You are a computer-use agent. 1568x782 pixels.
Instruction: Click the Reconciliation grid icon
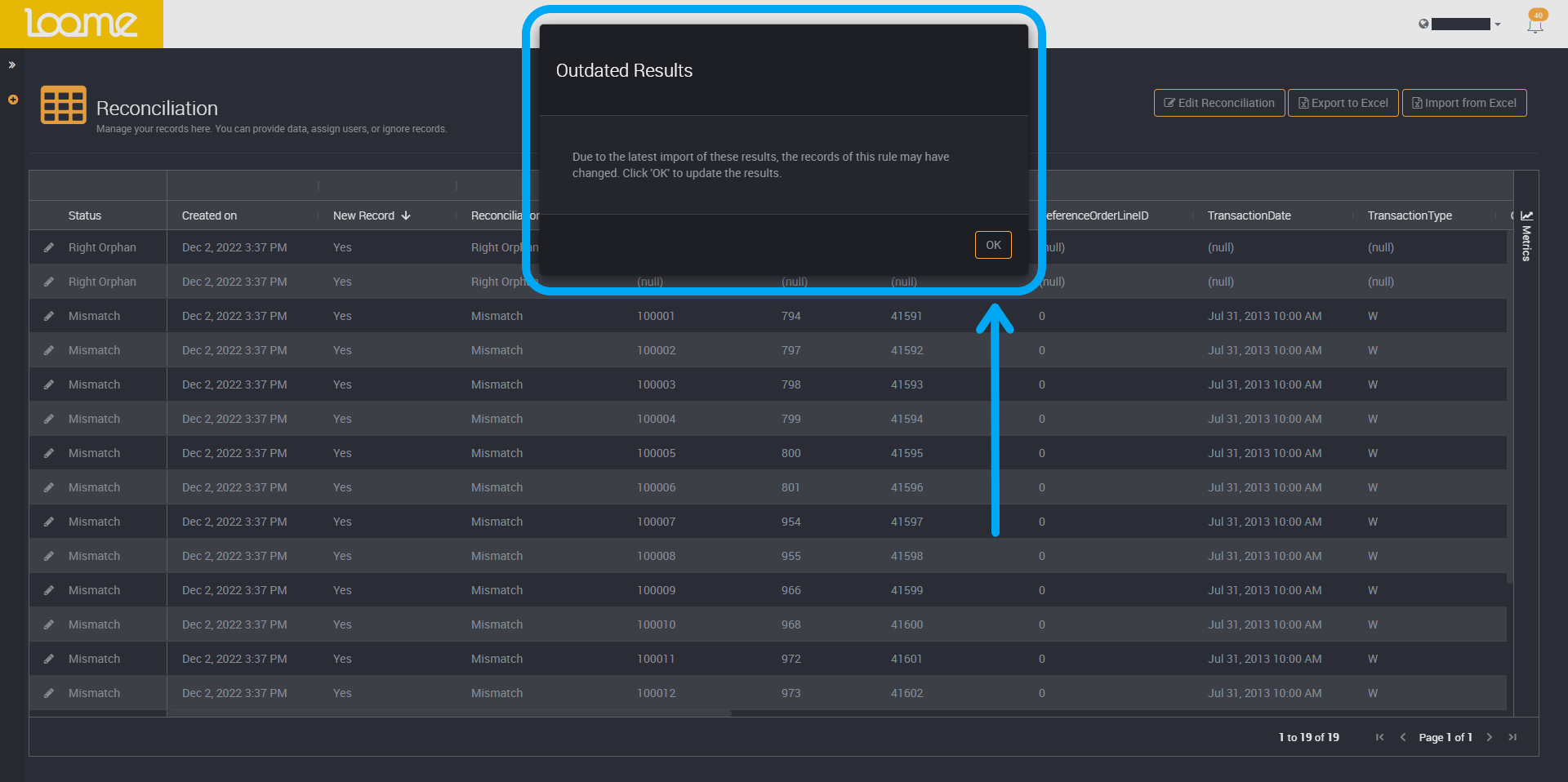point(63,104)
